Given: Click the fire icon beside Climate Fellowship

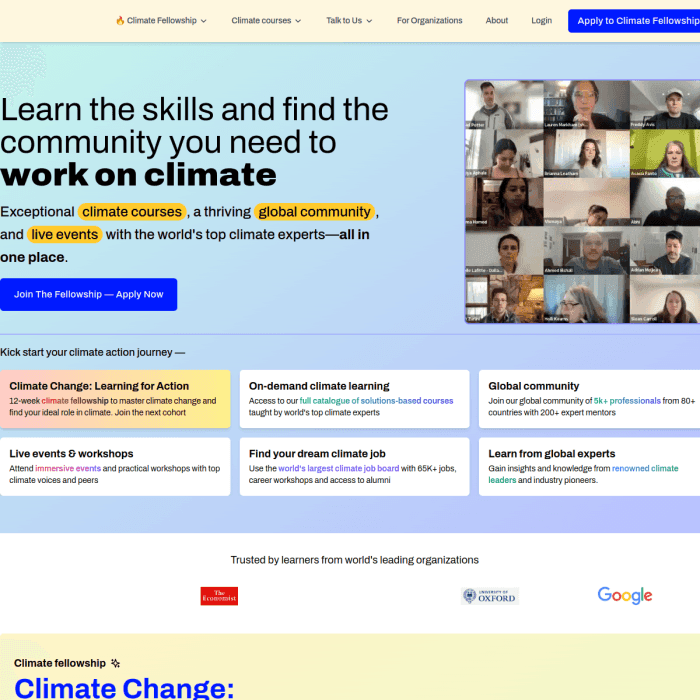Looking at the screenshot, I should coord(120,21).
